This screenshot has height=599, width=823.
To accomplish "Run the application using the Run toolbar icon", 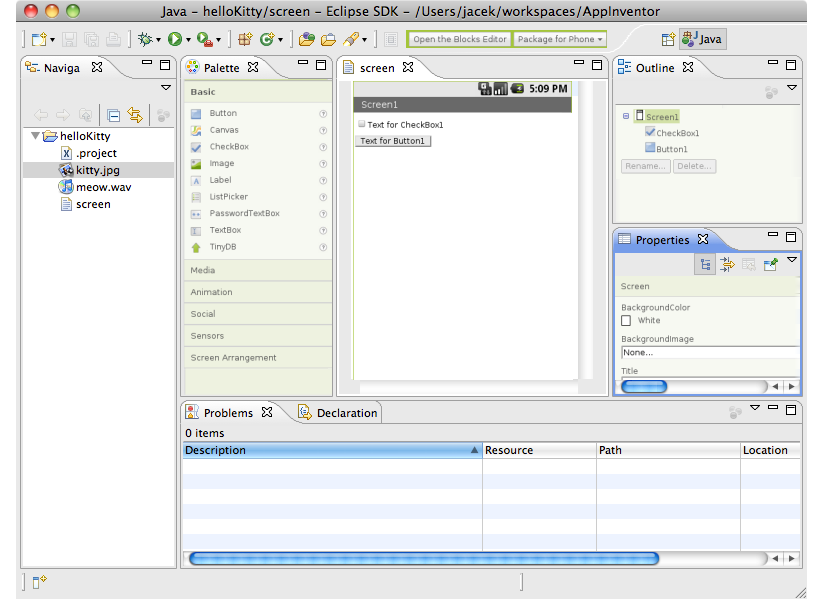I will click(x=173, y=39).
